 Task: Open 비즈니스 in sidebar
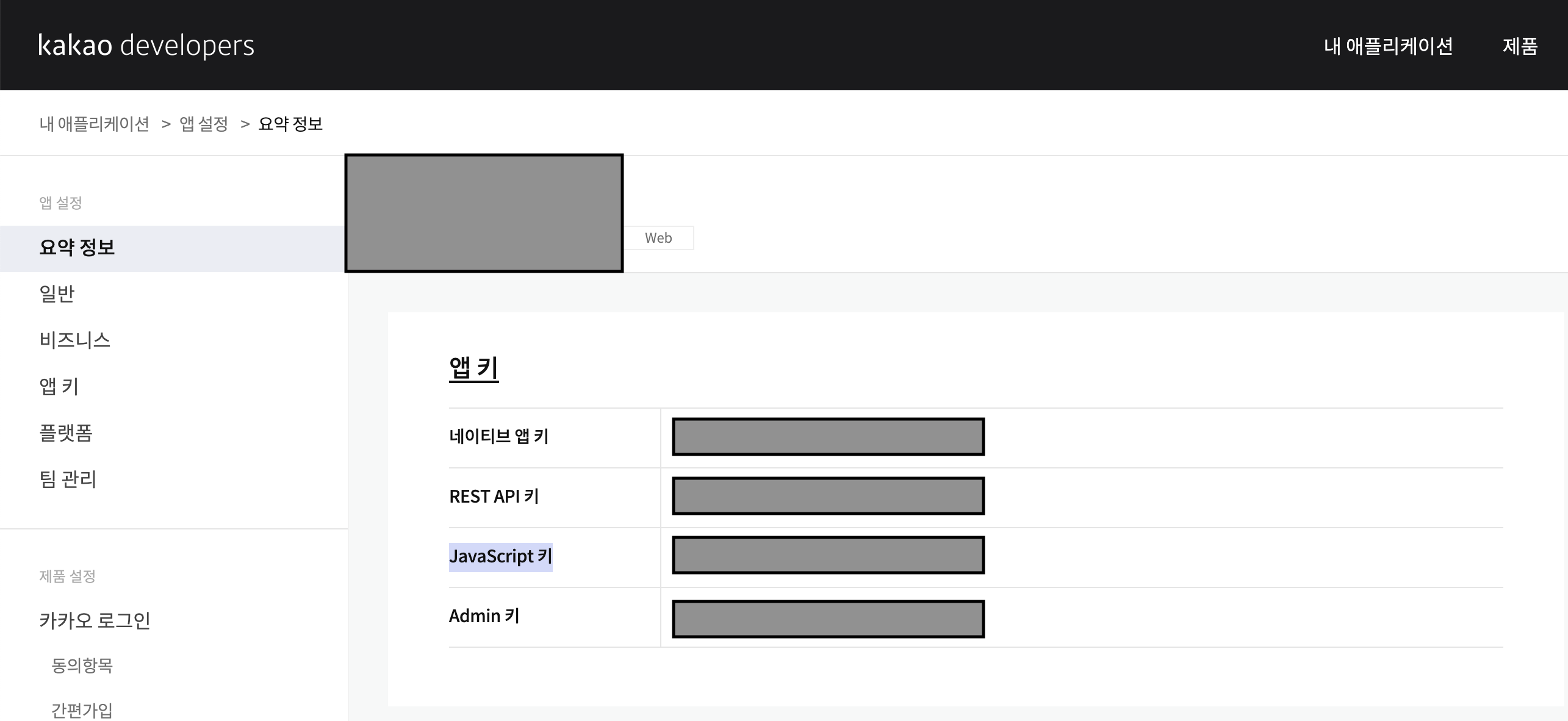(x=74, y=340)
